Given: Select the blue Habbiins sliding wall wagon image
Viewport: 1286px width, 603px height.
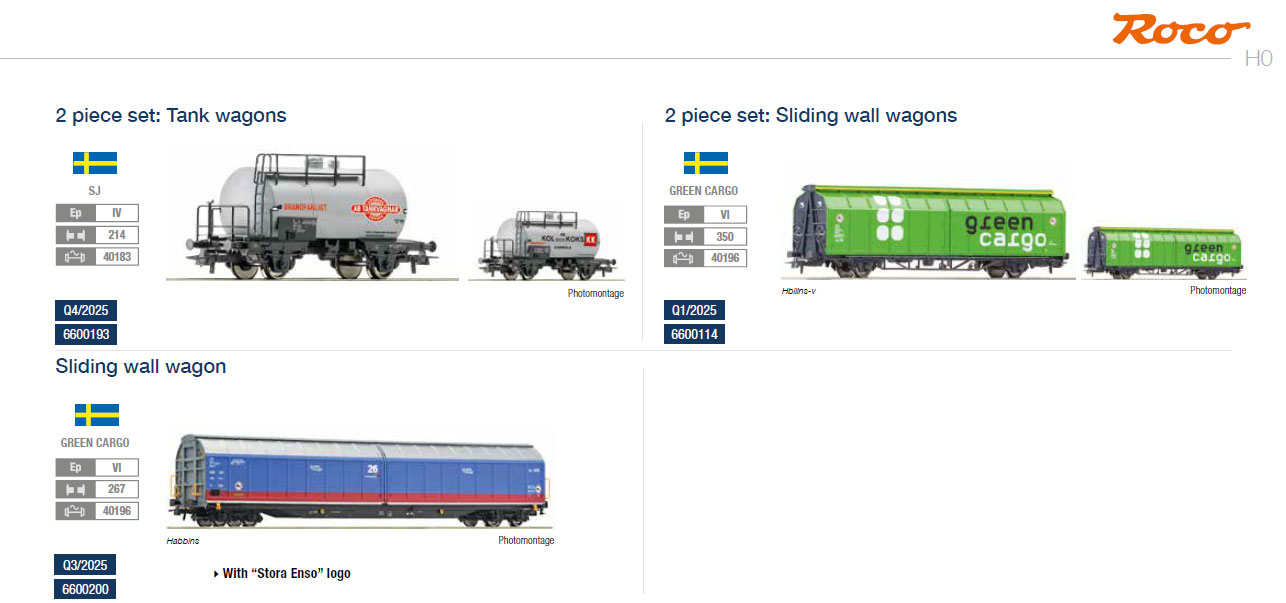Looking at the screenshot, I should coord(360,481).
